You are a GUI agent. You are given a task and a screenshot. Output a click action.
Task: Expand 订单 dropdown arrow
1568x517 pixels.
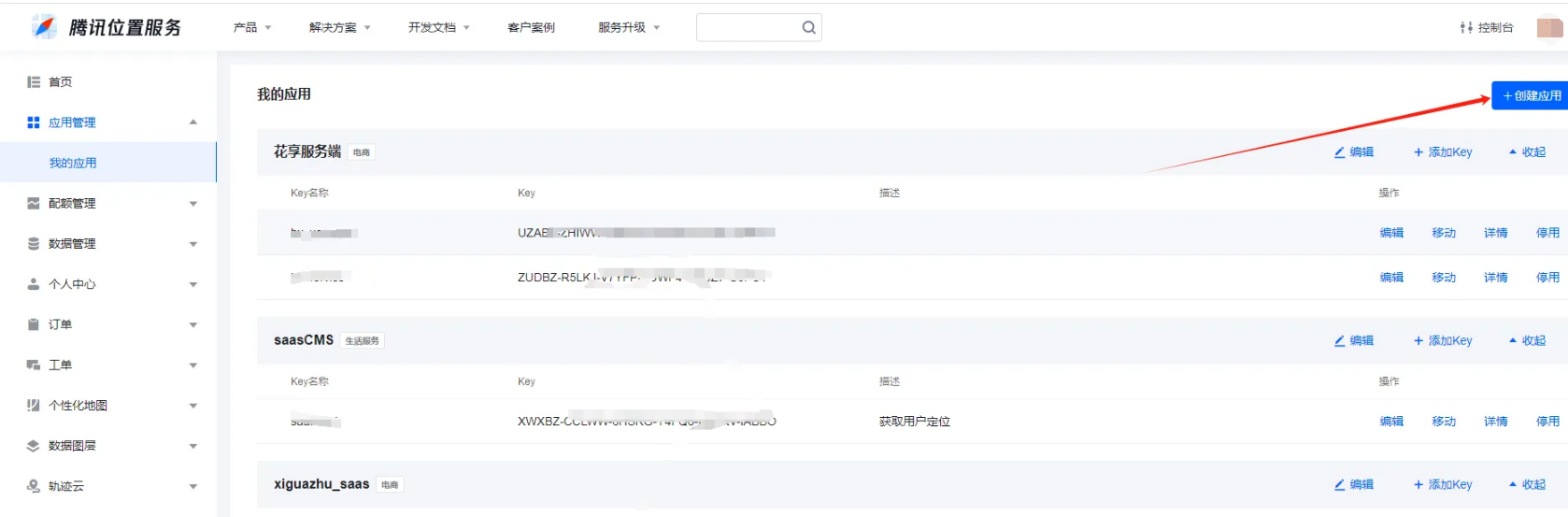tap(193, 325)
